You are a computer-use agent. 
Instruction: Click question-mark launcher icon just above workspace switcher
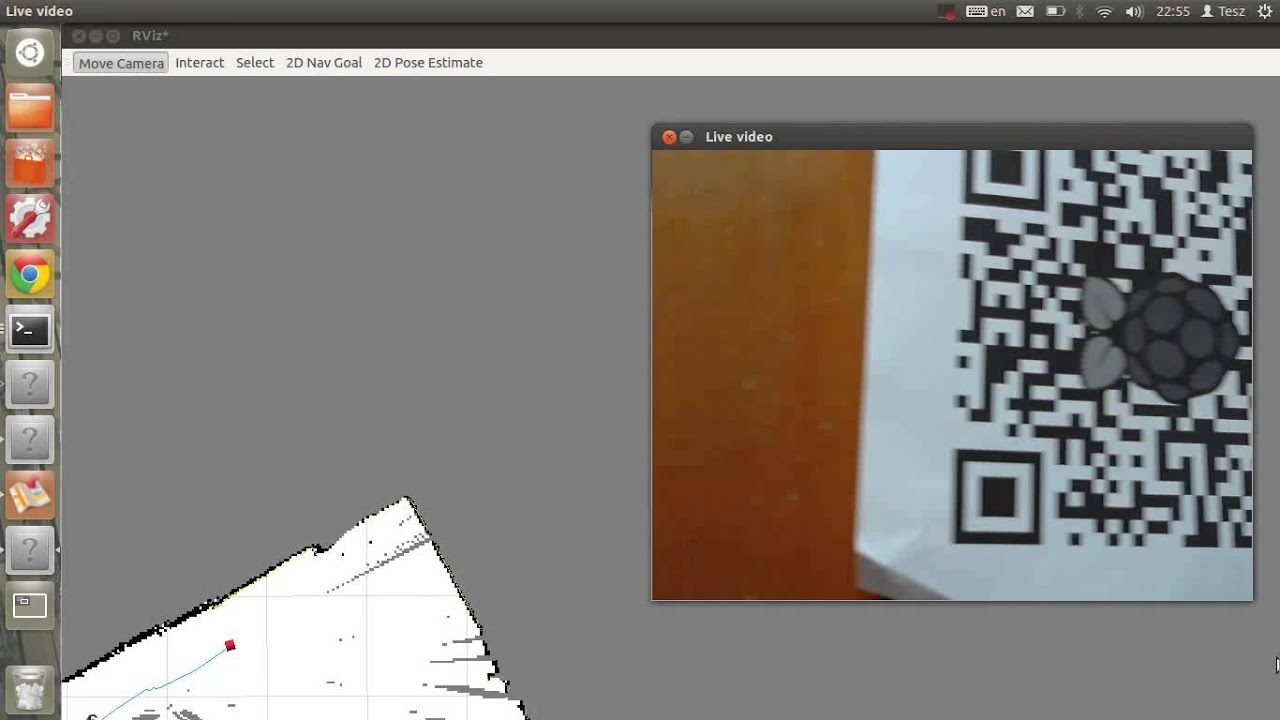click(x=30, y=549)
